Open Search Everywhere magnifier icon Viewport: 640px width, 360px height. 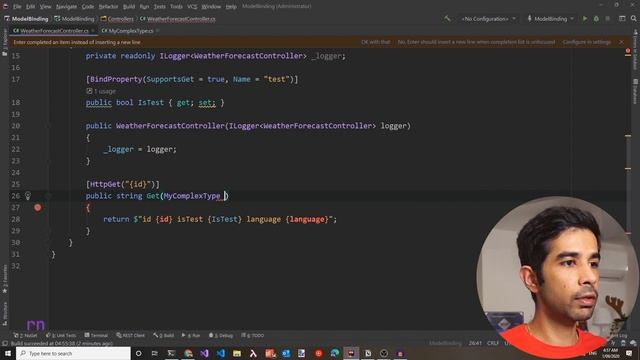pyautogui.click(x=633, y=19)
